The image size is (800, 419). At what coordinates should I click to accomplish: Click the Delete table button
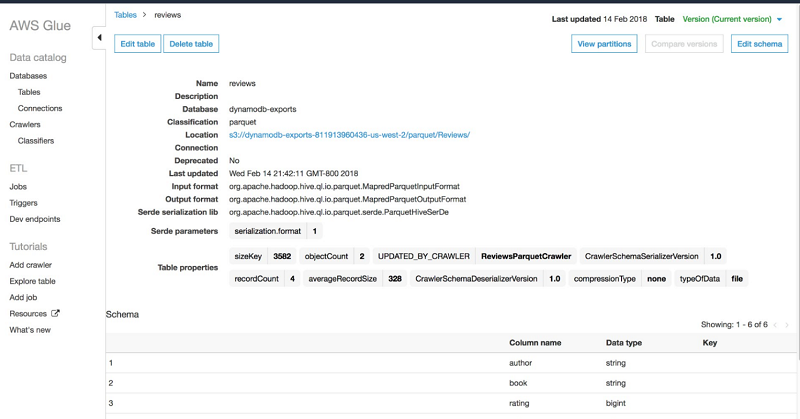tap(191, 44)
